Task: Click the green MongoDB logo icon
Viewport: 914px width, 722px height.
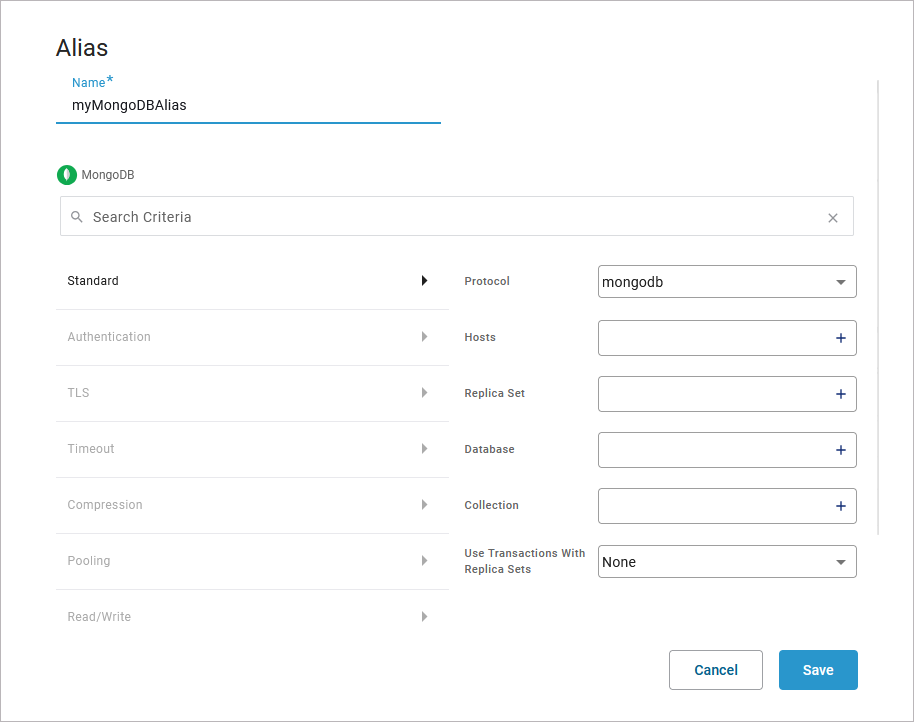Action: [67, 175]
